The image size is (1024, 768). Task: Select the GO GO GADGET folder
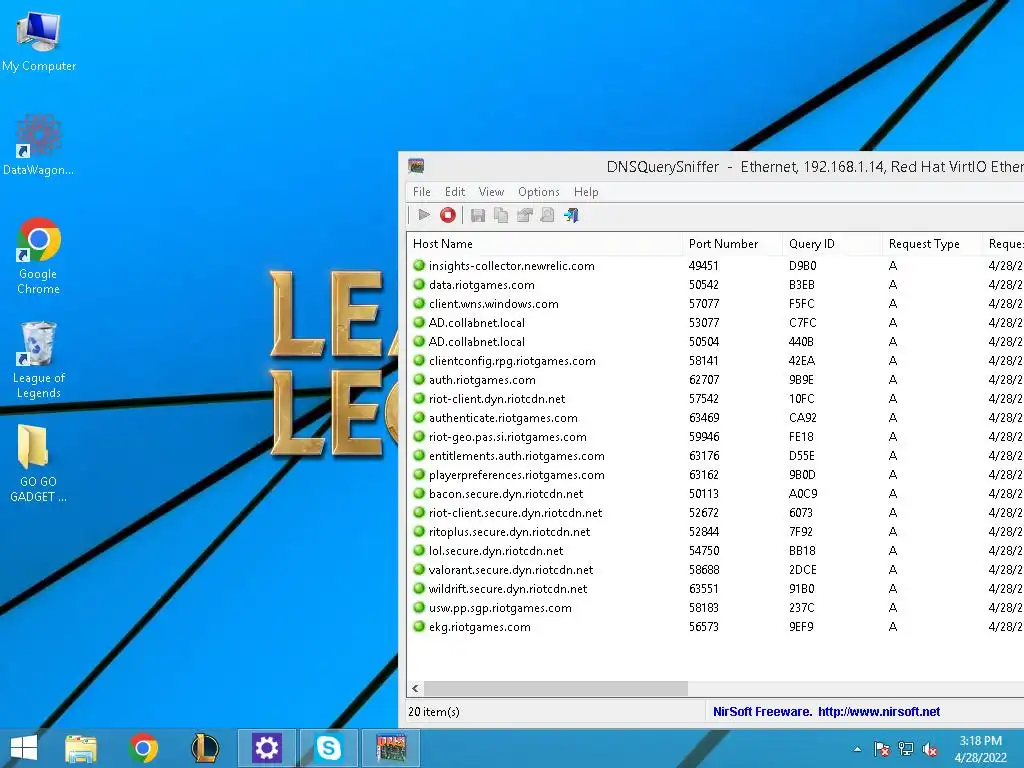coord(39,464)
